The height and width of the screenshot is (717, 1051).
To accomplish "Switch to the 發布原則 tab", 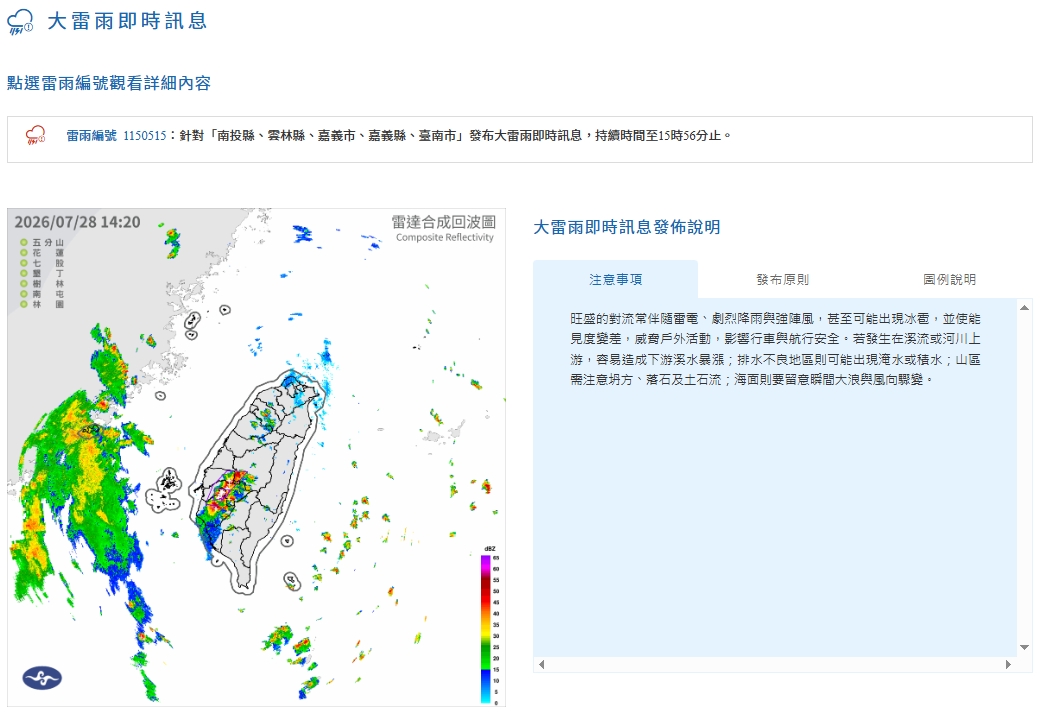I will pos(782,279).
